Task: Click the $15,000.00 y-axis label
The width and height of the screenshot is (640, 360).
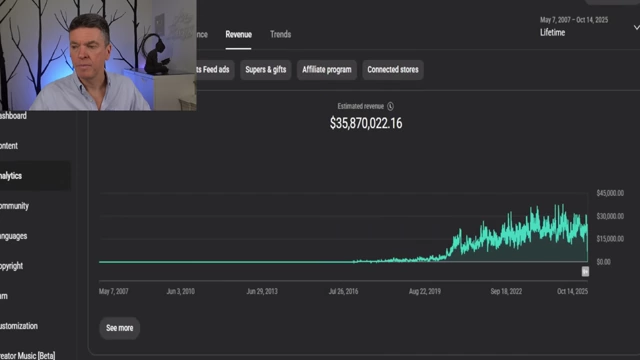Action: pos(610,239)
